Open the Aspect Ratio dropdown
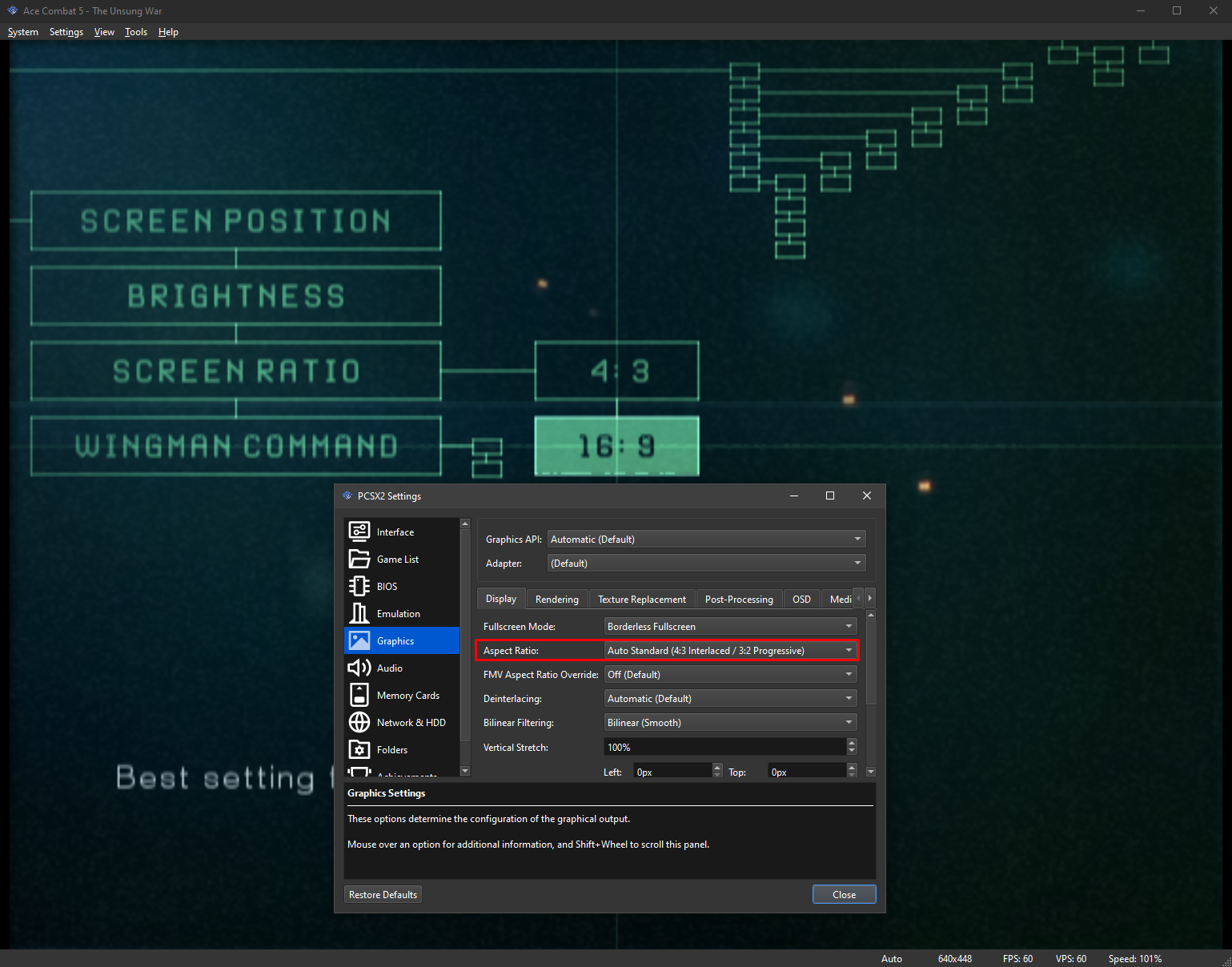The width and height of the screenshot is (1232, 967). coord(730,651)
